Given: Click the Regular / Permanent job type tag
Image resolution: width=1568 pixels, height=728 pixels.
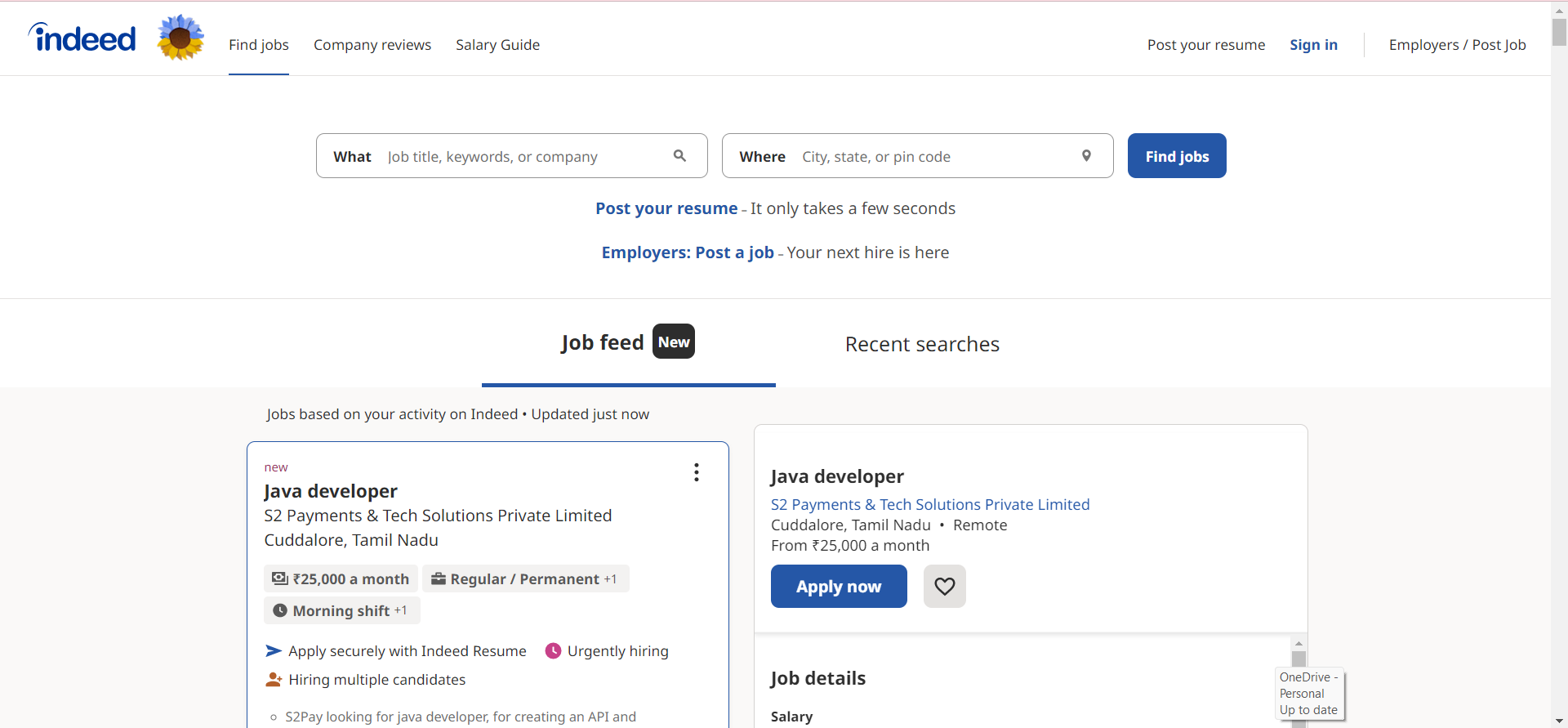Looking at the screenshot, I should 525,578.
